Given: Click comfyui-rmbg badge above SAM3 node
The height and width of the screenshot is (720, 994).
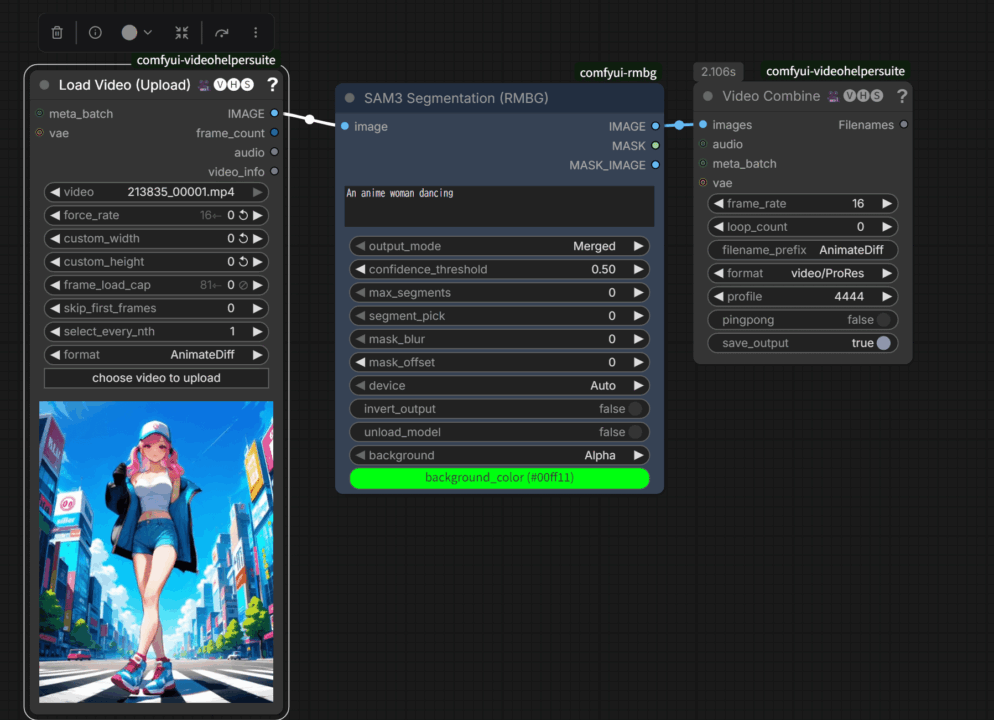Looking at the screenshot, I should coord(618,73).
